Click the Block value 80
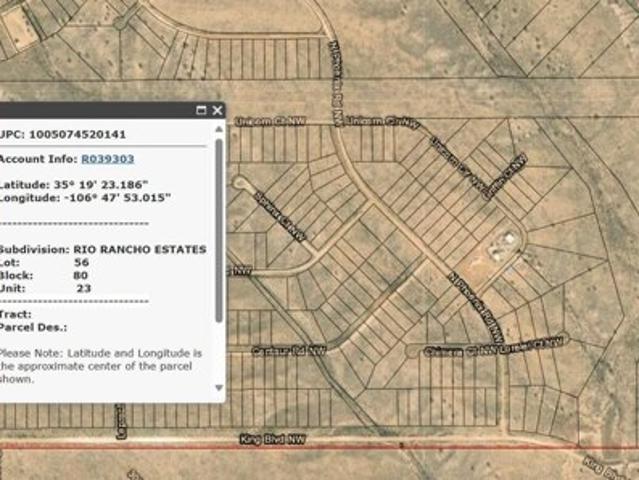Screen dimensions: 639x480 click(80, 273)
